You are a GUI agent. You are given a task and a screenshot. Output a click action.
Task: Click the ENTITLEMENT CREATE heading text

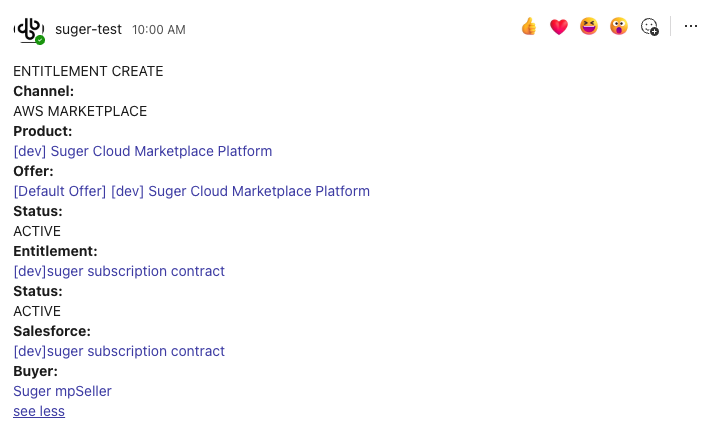point(88,71)
